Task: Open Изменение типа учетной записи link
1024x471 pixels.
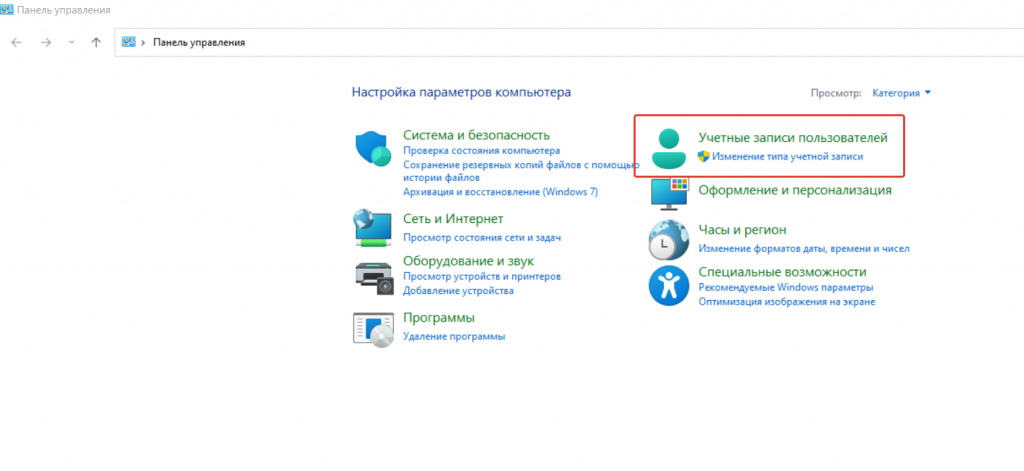Action: click(x=786, y=157)
